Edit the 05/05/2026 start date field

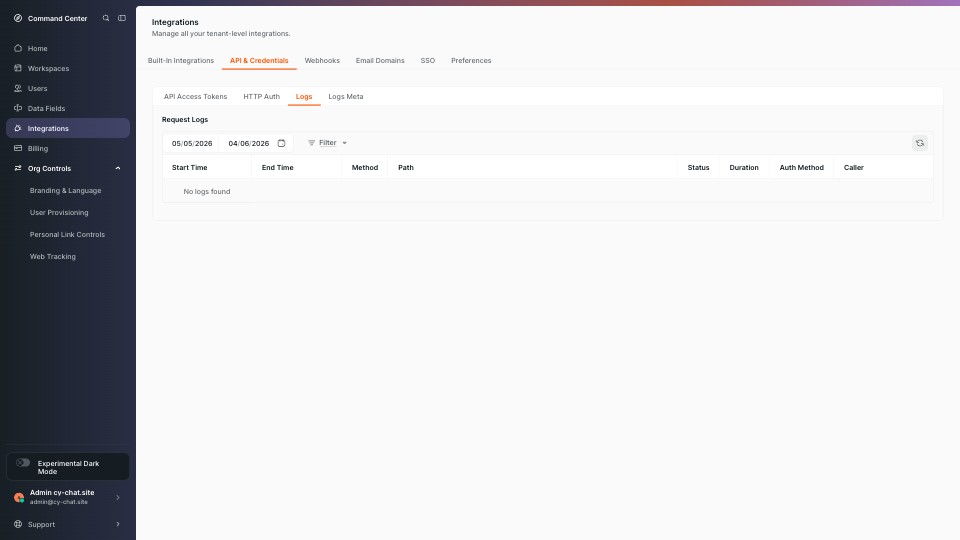click(x=192, y=143)
